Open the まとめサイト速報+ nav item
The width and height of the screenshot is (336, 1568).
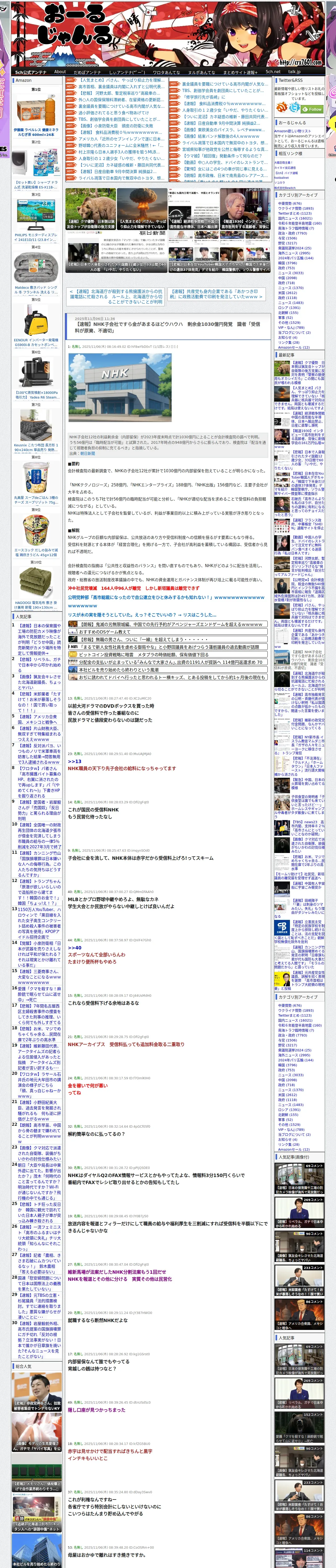pyautogui.click(x=240, y=72)
